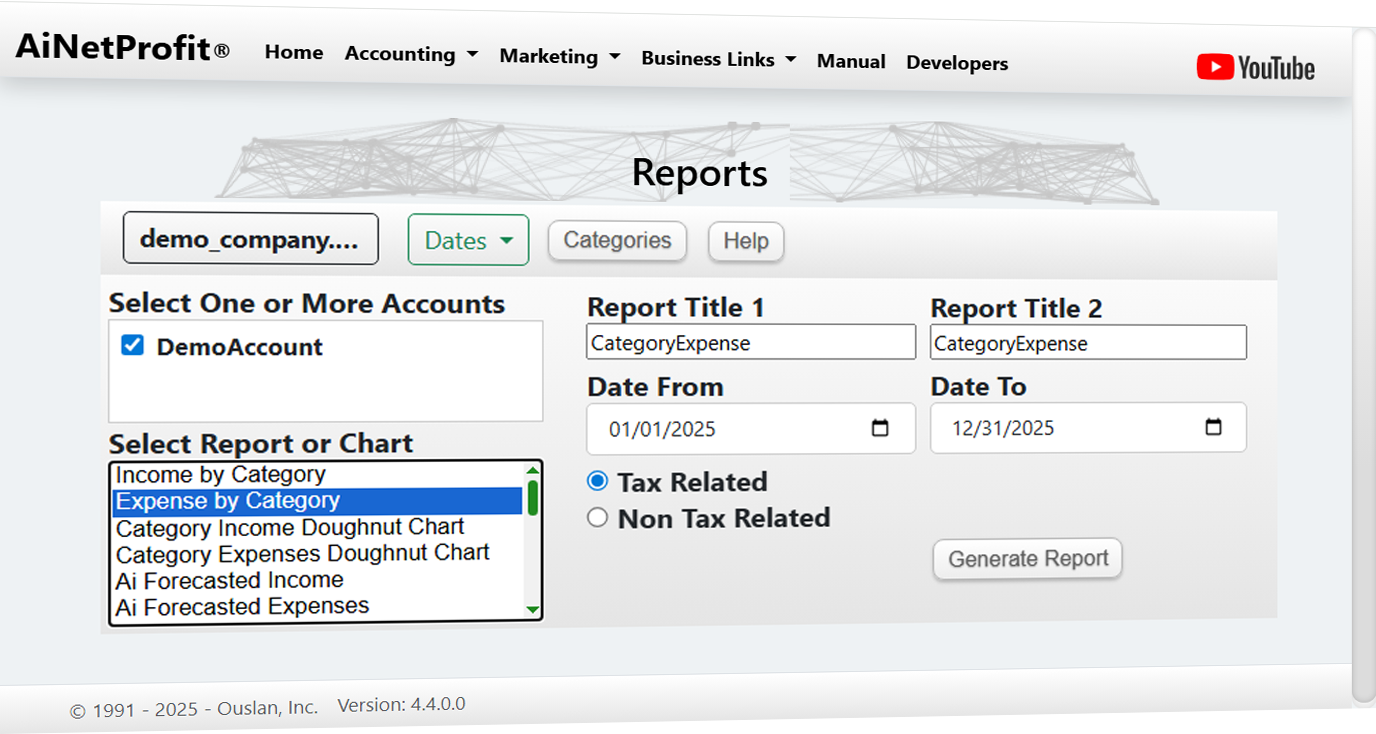The width and height of the screenshot is (1376, 734).
Task: Toggle the DemoAccount checkbox
Action: point(132,345)
